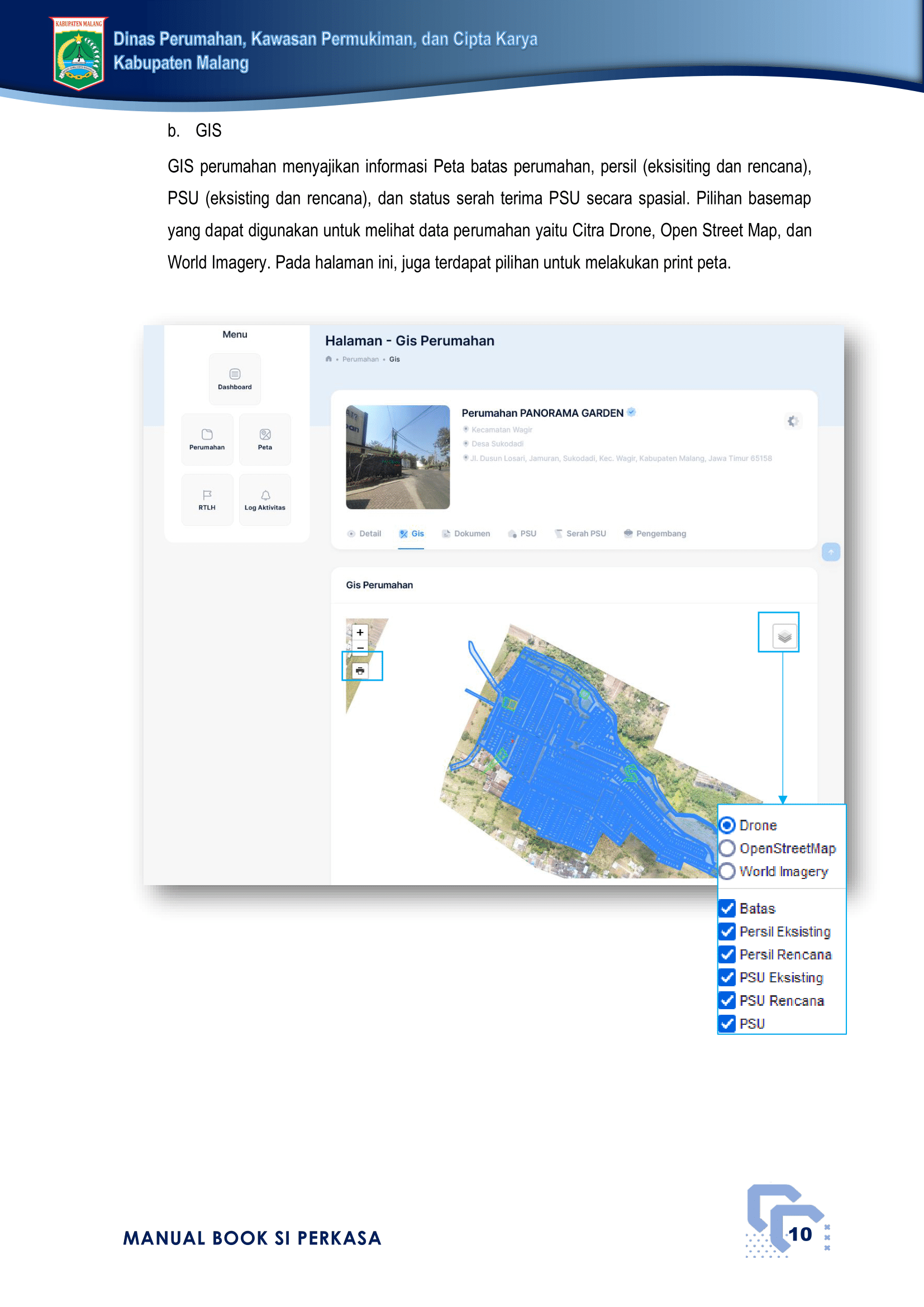
Task: Click the settings gear on housing card
Action: pos(793,421)
